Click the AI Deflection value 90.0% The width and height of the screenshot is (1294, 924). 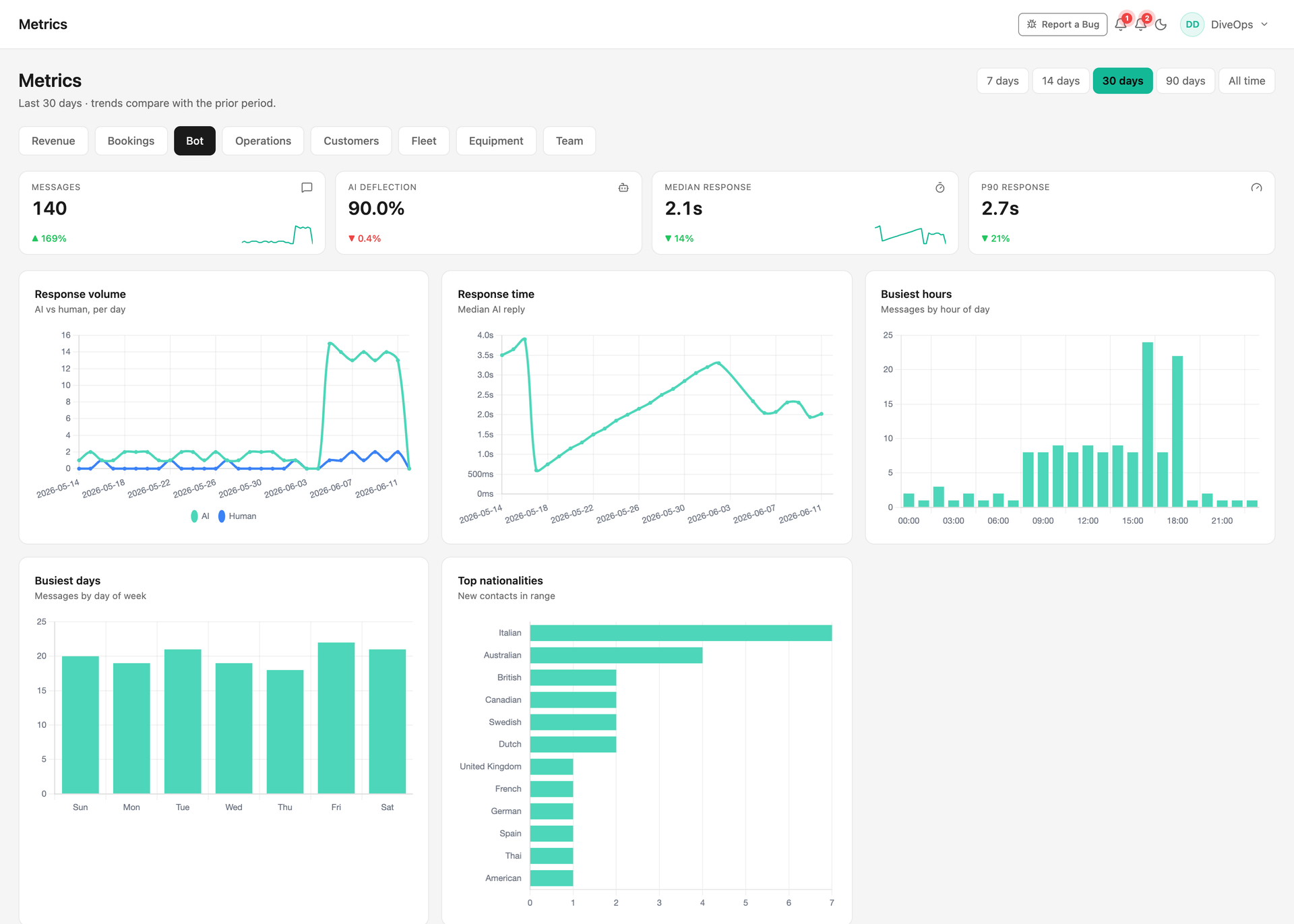376,208
